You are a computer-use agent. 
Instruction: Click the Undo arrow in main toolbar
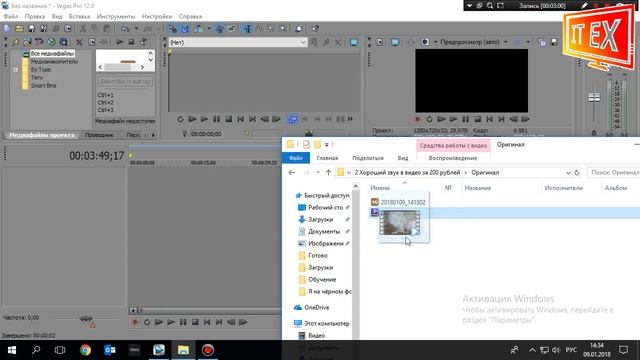click(125, 29)
